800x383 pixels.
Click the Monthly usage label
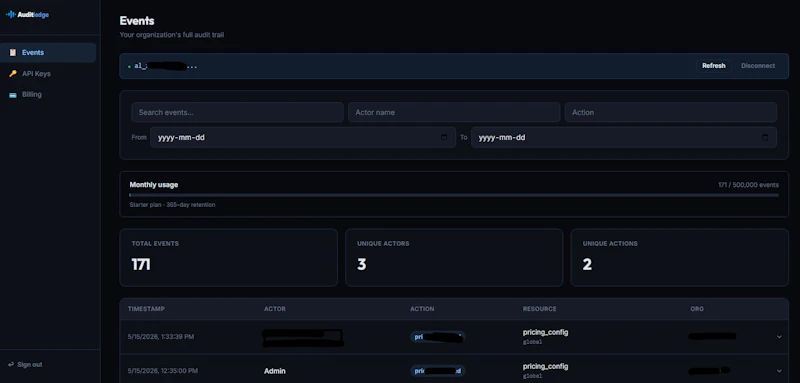point(154,185)
